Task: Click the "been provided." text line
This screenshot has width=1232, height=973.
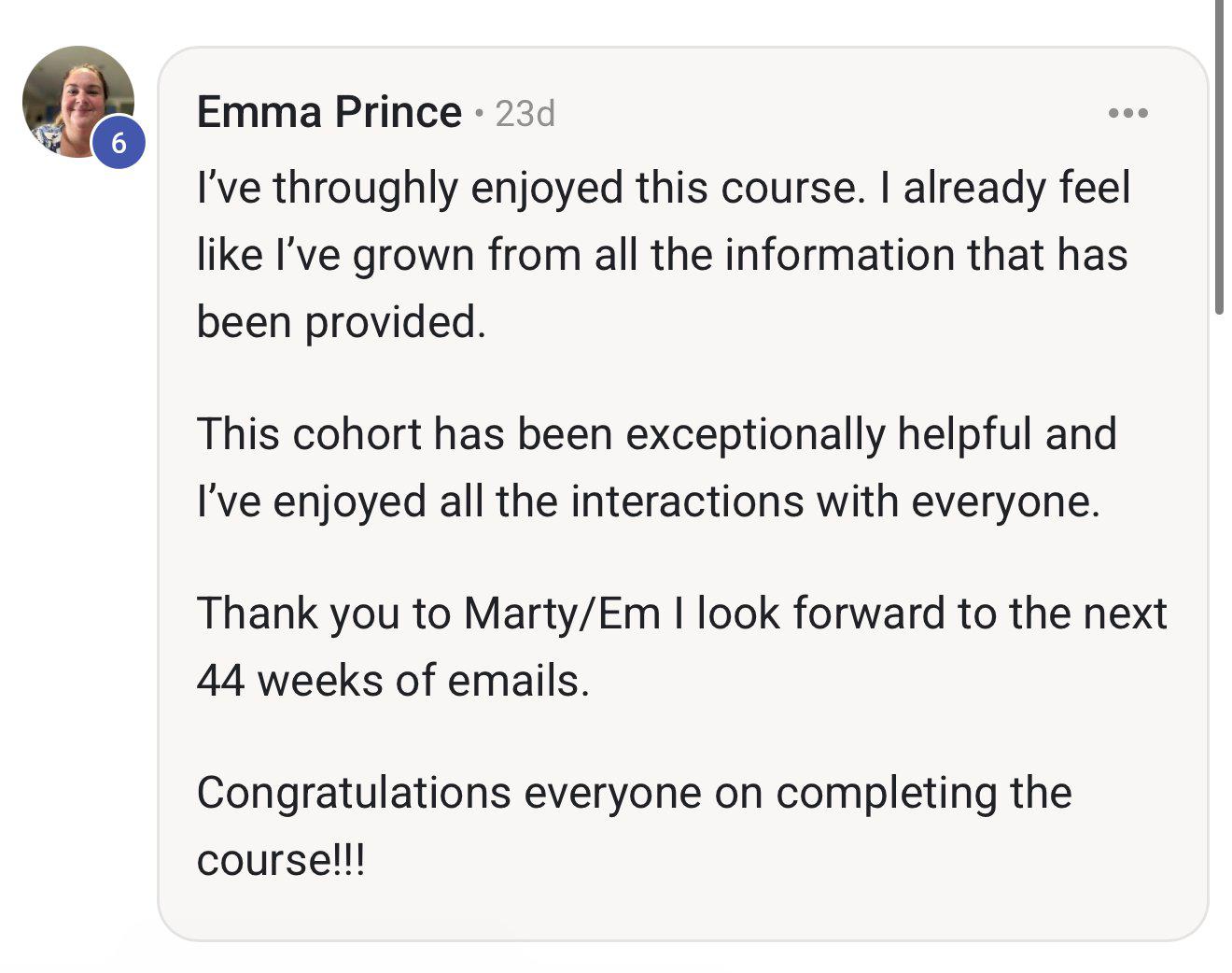Action: (x=342, y=322)
